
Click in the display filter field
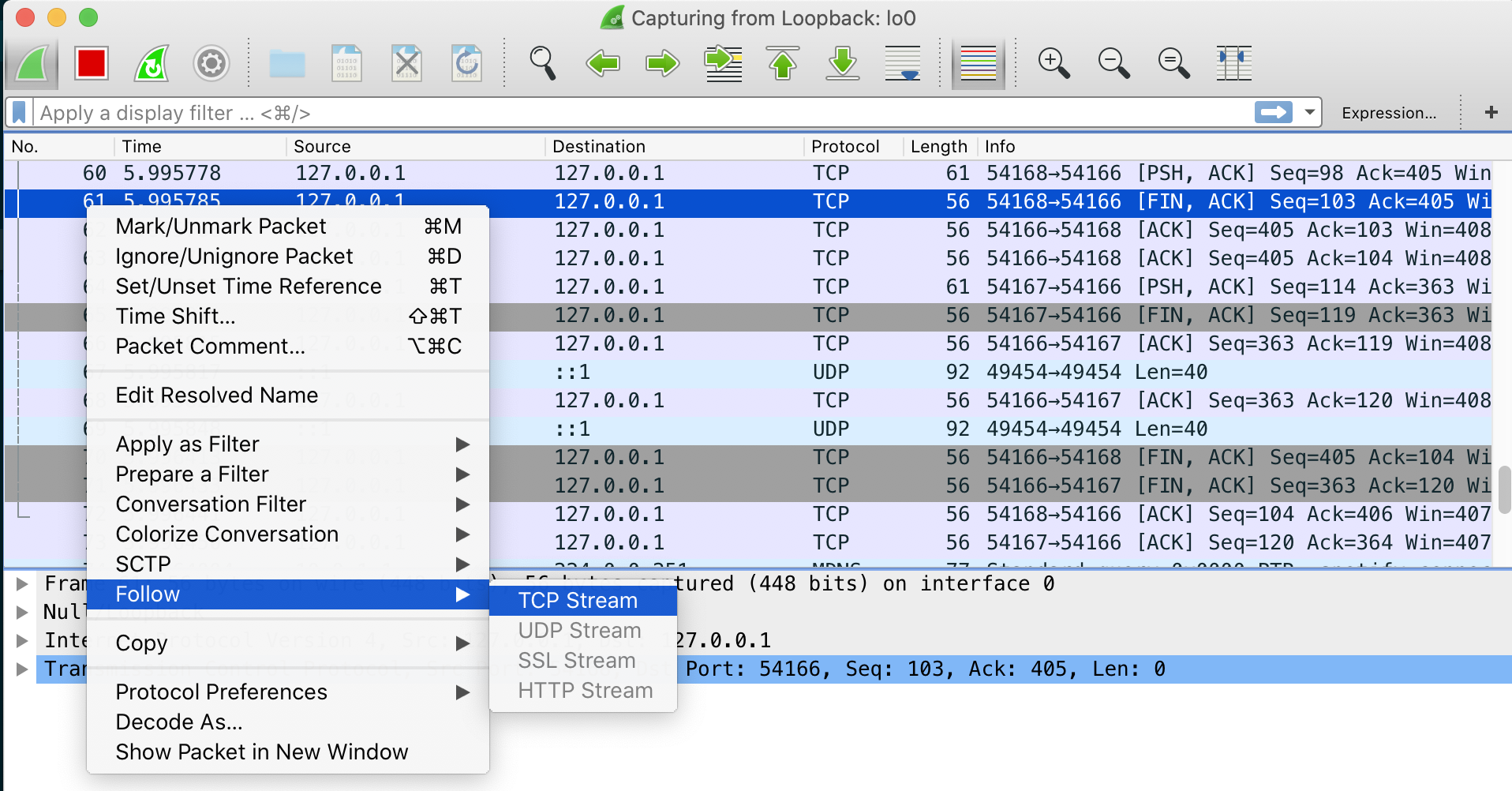click(x=643, y=113)
